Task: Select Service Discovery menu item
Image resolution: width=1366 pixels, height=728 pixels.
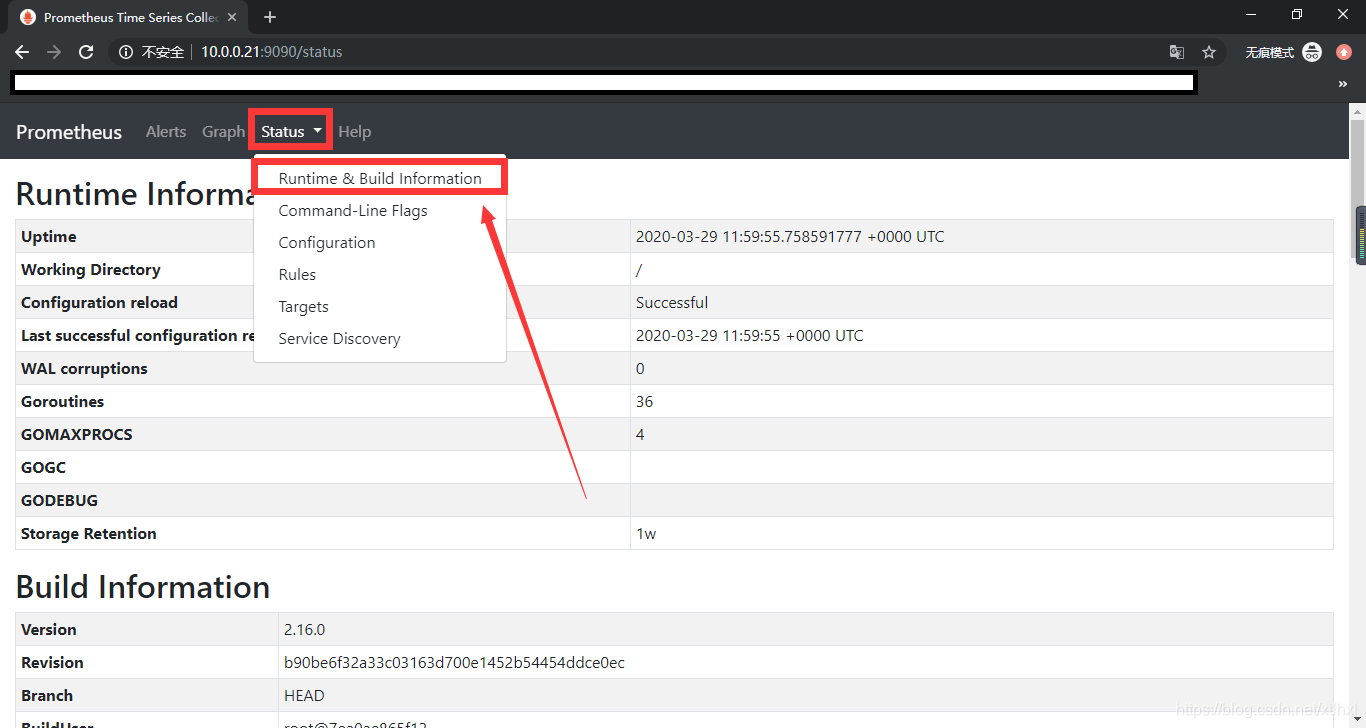Action: (380, 338)
